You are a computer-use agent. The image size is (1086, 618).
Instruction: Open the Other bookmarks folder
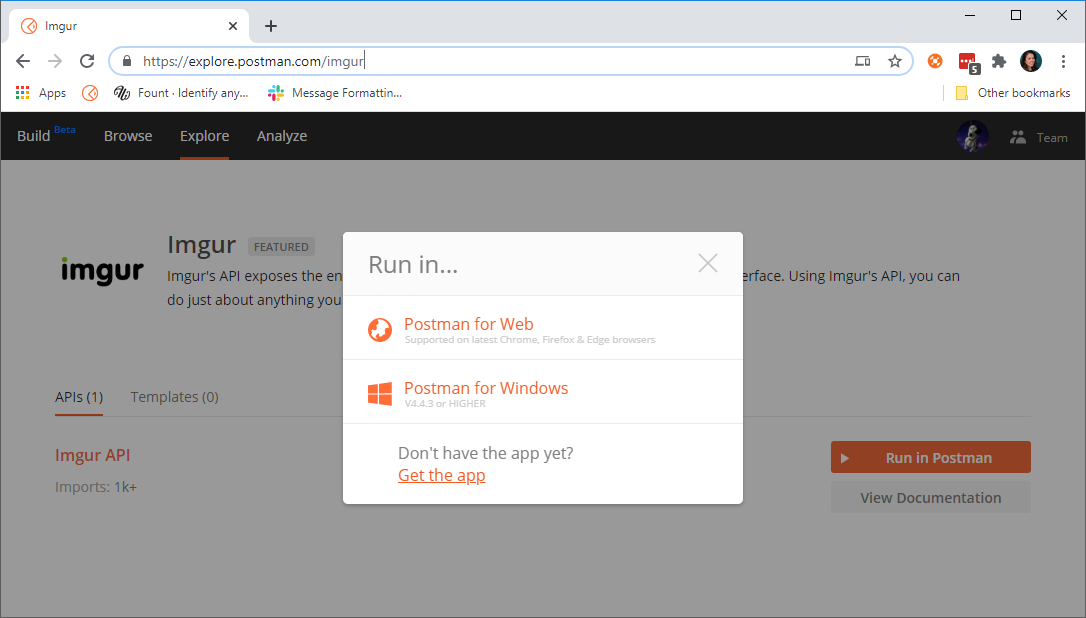(1013, 93)
